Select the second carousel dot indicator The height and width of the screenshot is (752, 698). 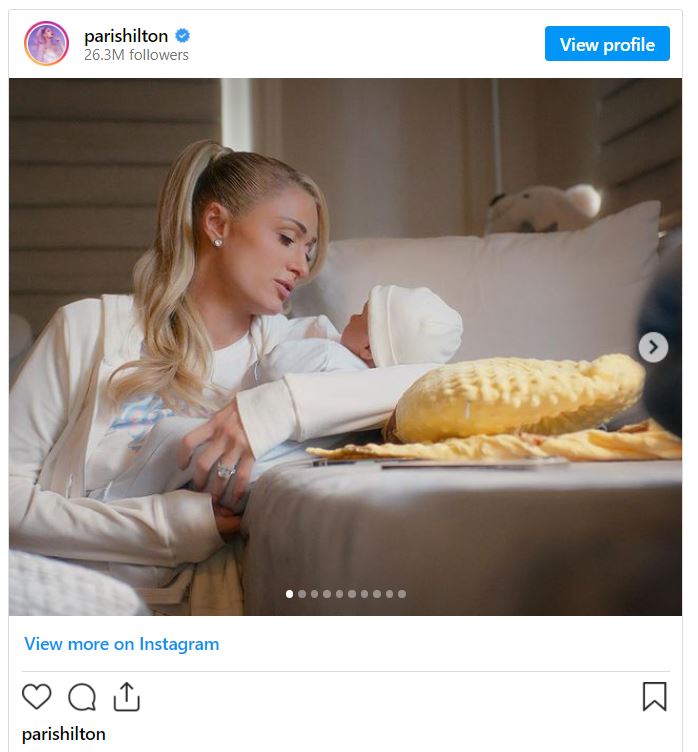(302, 594)
